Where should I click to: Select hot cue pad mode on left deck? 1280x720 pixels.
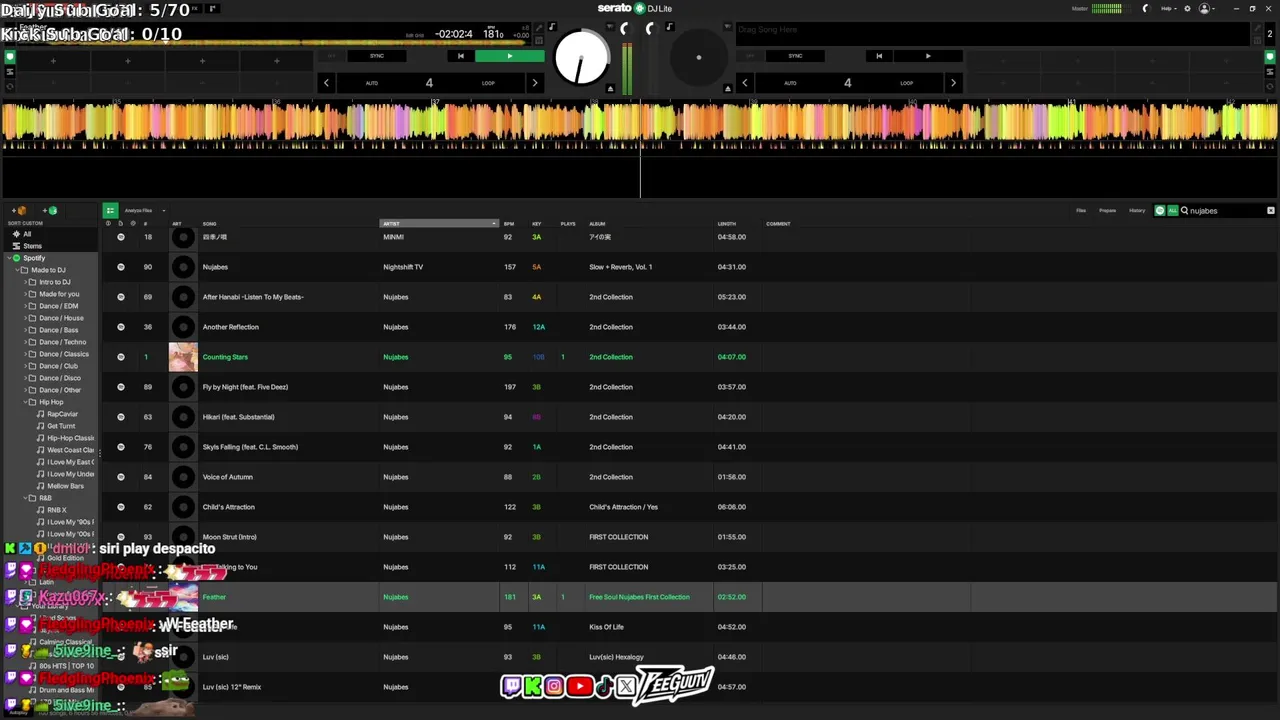tap(10, 56)
